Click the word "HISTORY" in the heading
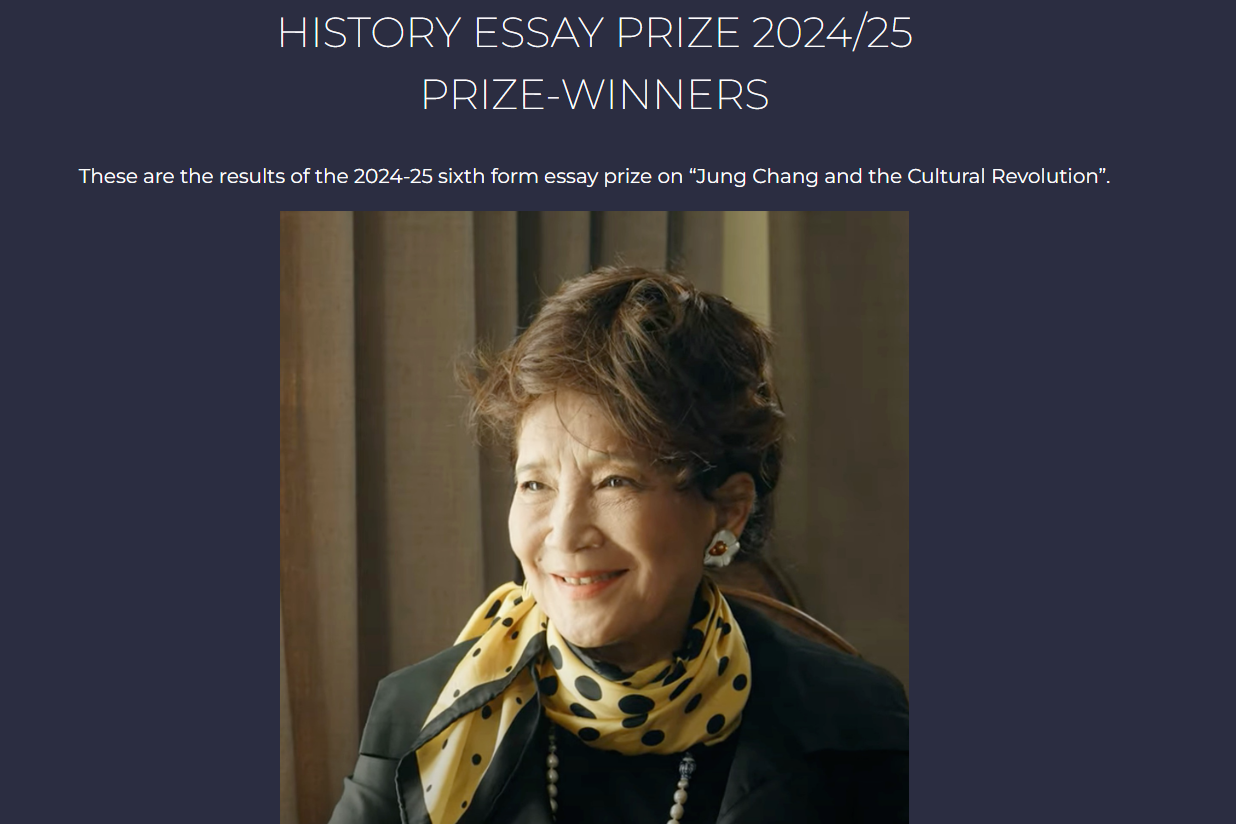The height and width of the screenshot is (824, 1236). coord(369,33)
